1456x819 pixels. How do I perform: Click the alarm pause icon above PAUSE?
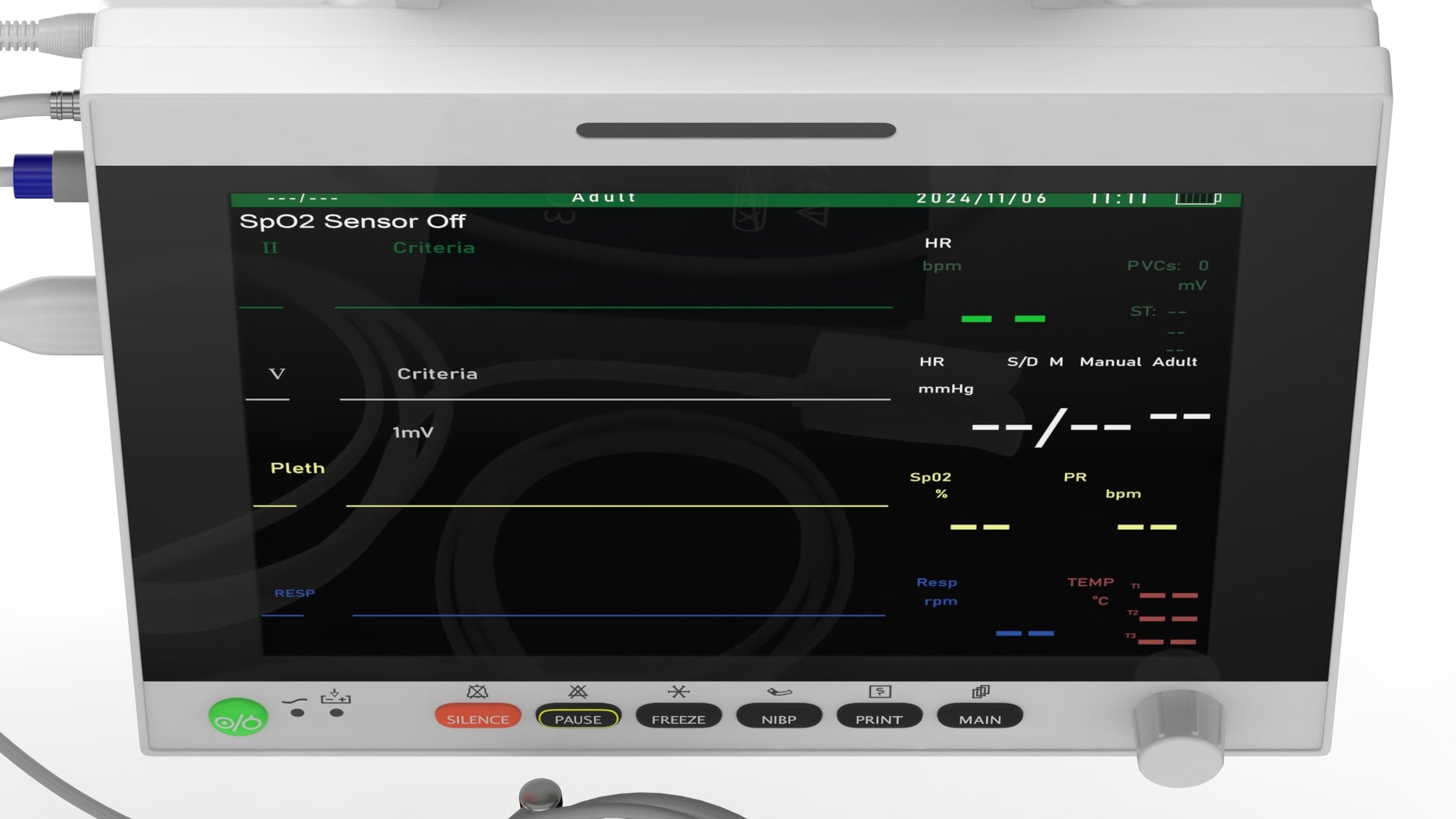(578, 692)
